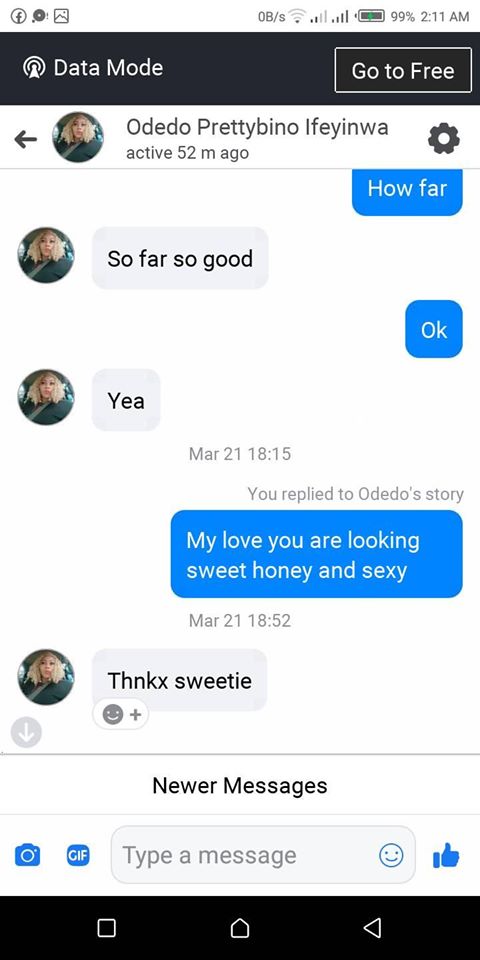
Task: Open emoji smiley in message field
Action: 391,855
